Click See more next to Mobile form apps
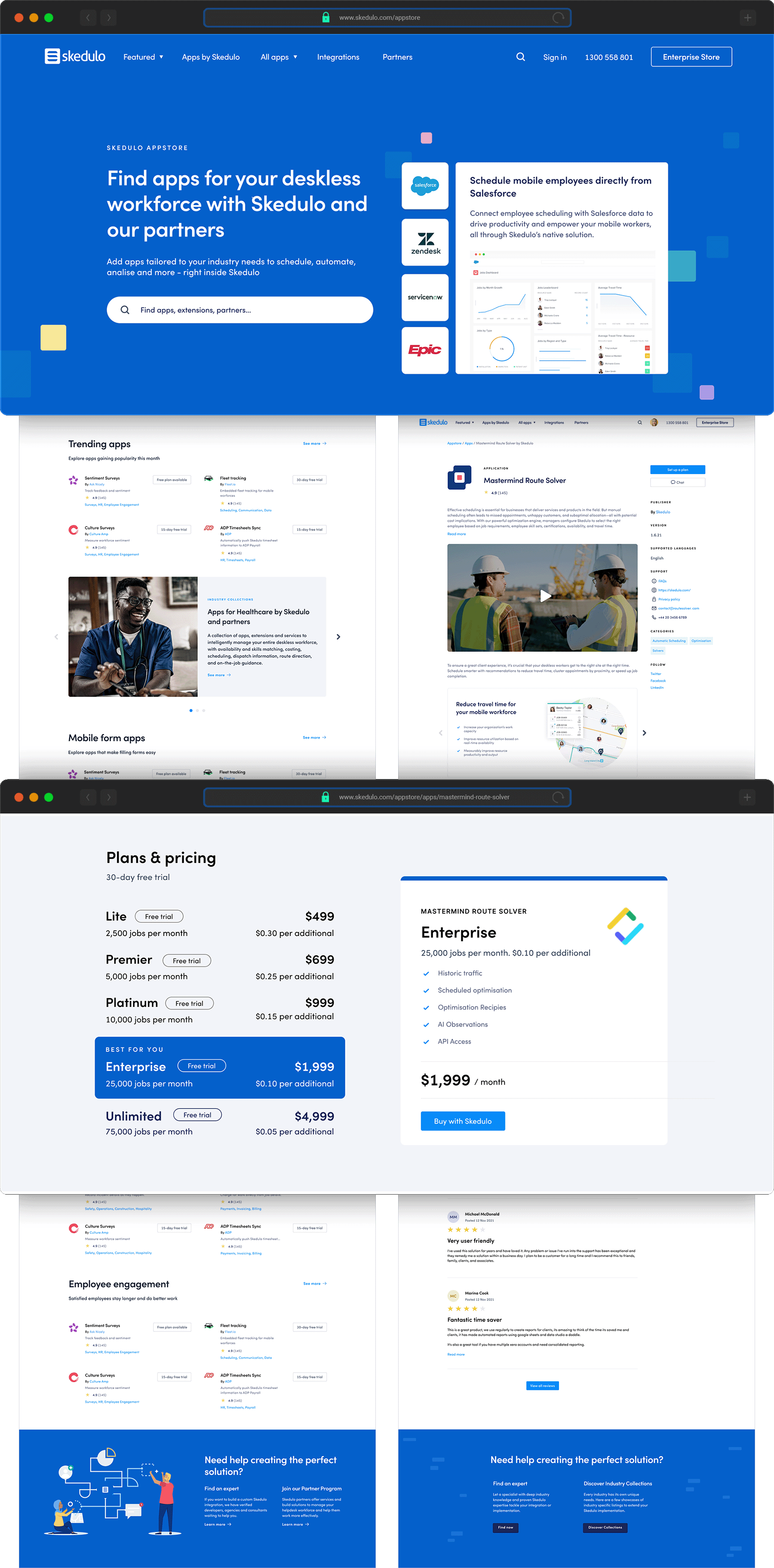This screenshot has height=1568, width=774. pos(315,738)
